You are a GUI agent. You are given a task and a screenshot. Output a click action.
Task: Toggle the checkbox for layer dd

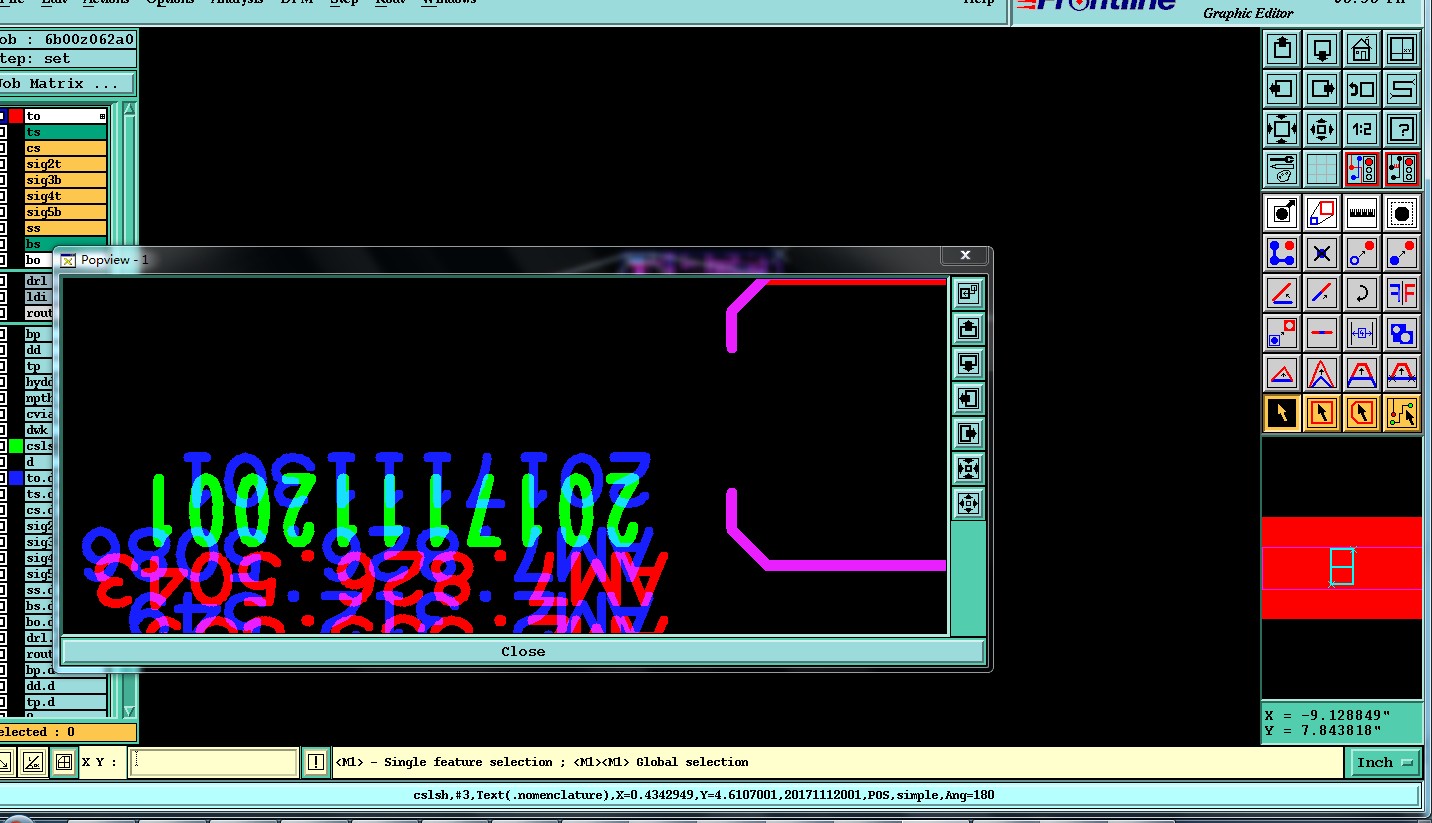tap(2, 350)
